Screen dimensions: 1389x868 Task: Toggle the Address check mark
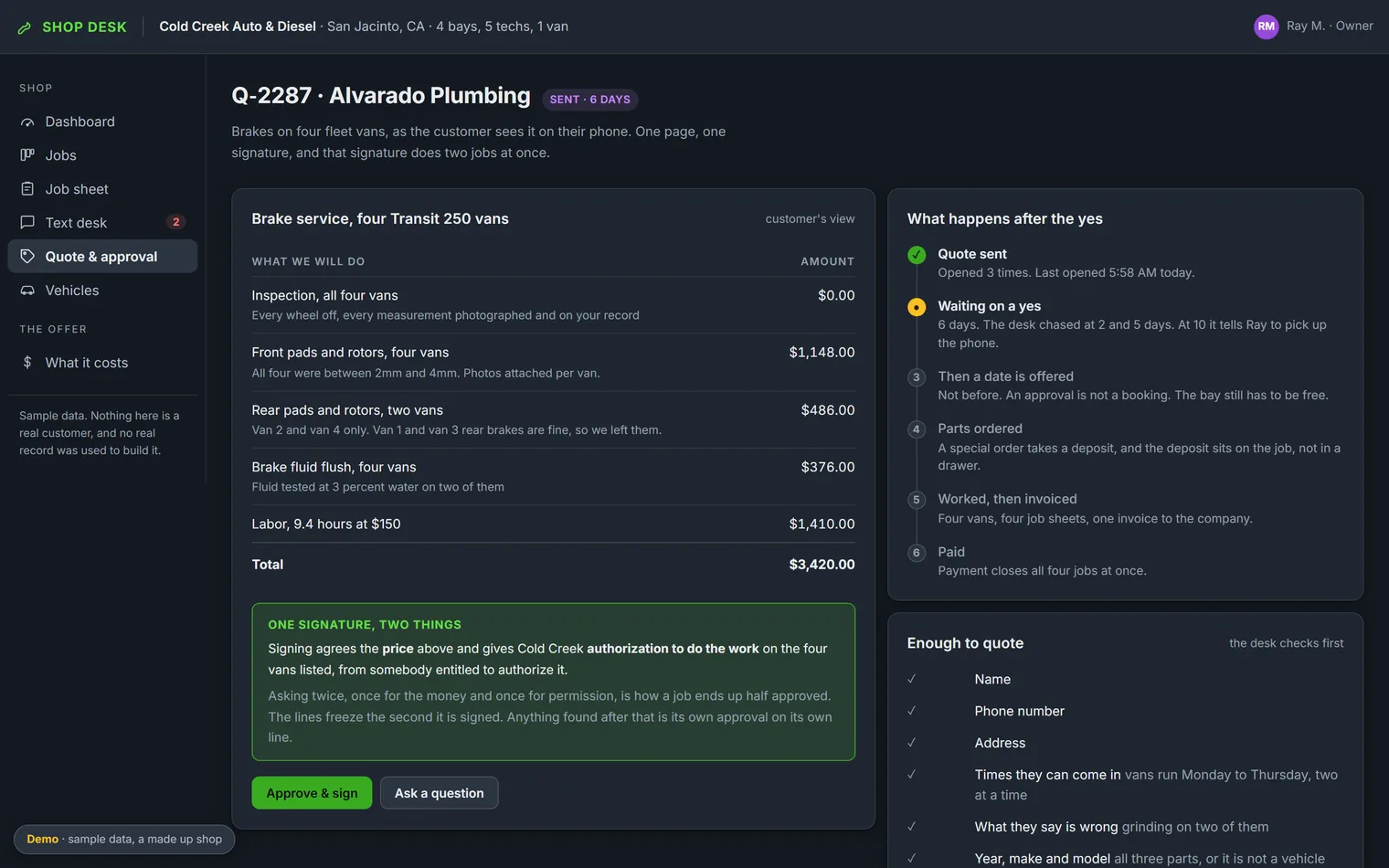[x=911, y=743]
